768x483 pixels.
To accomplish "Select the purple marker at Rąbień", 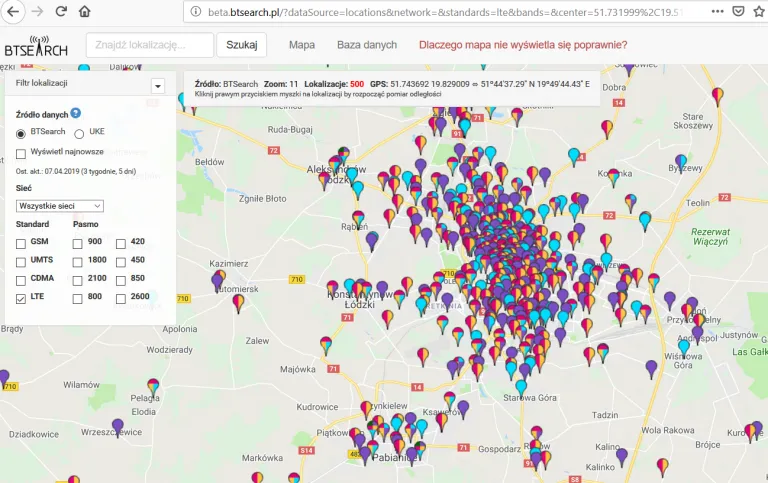I will [x=372, y=241].
